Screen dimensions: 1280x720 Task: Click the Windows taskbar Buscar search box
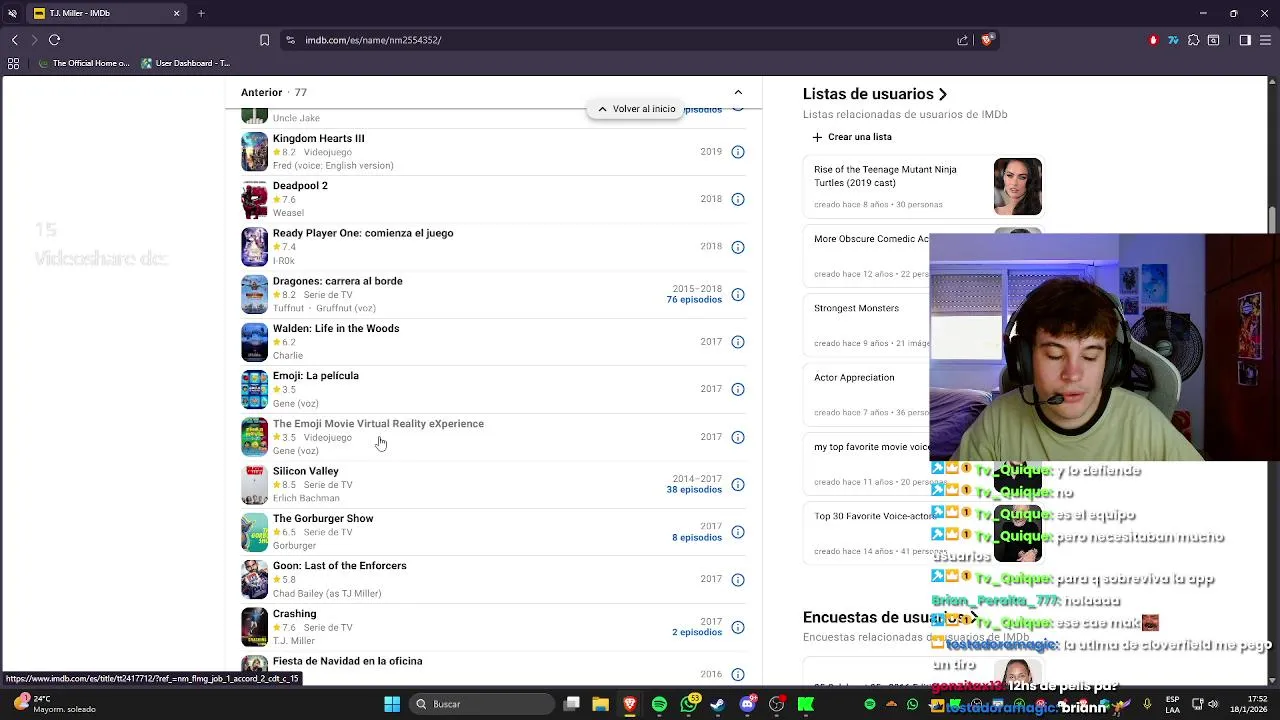point(484,704)
